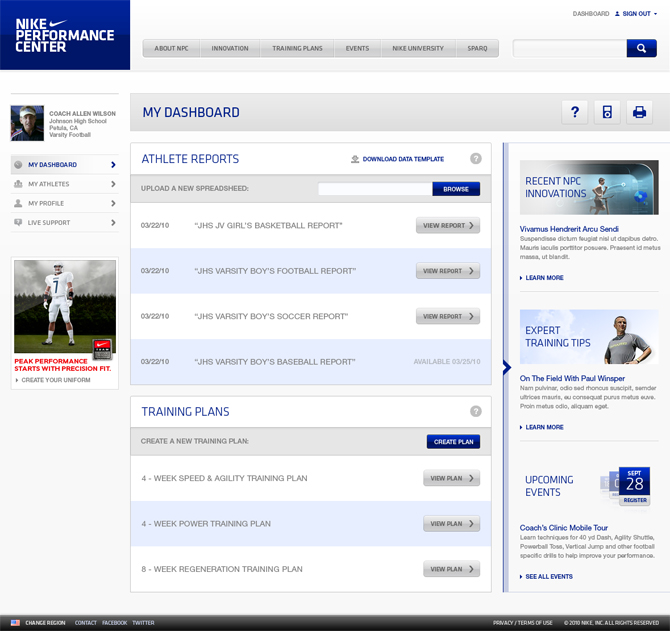Open the Events navigation item

[357, 48]
